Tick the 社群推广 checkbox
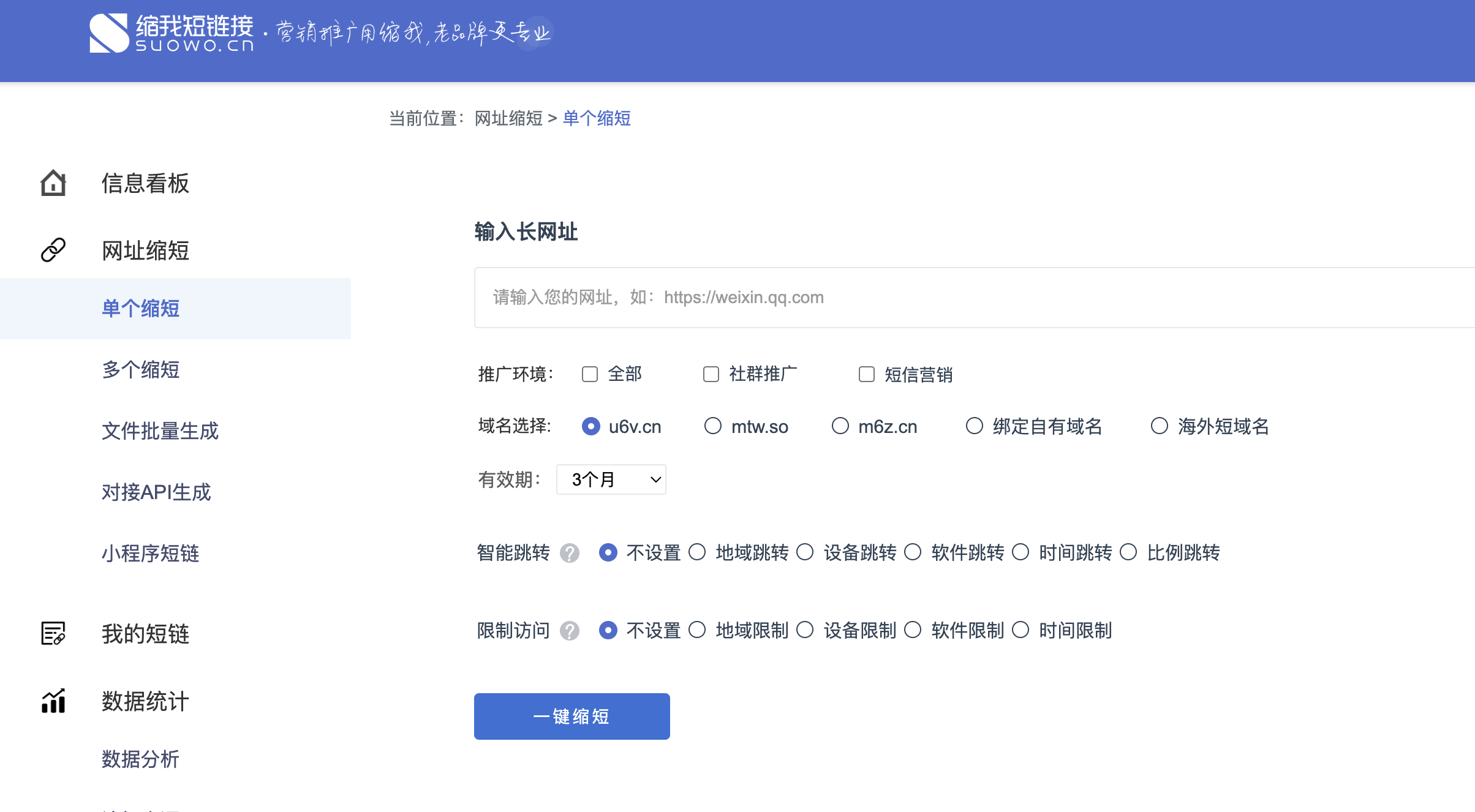Viewport: 1475px width, 812px height. tap(711, 374)
